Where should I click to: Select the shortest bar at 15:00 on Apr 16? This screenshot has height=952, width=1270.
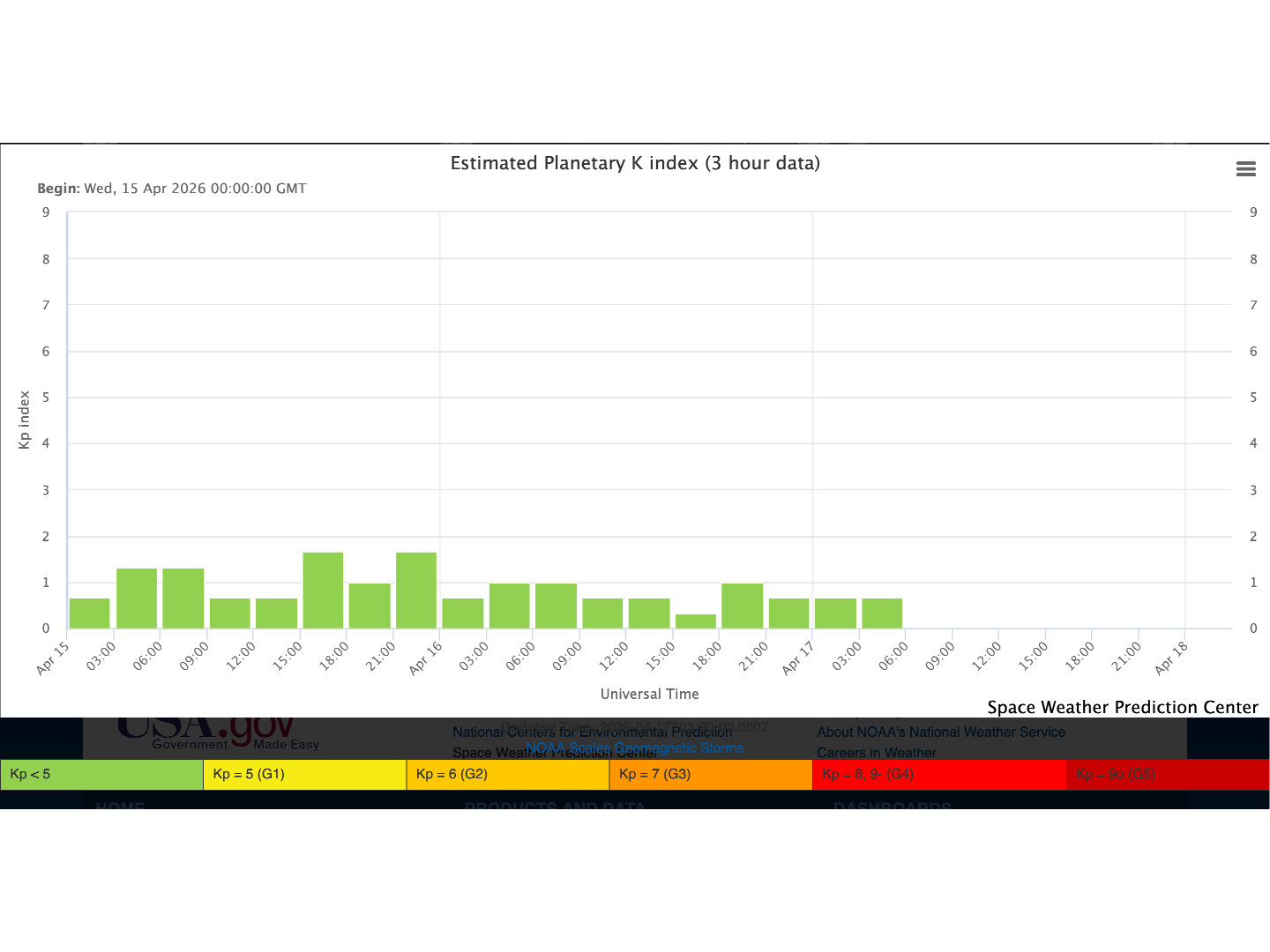click(x=696, y=621)
